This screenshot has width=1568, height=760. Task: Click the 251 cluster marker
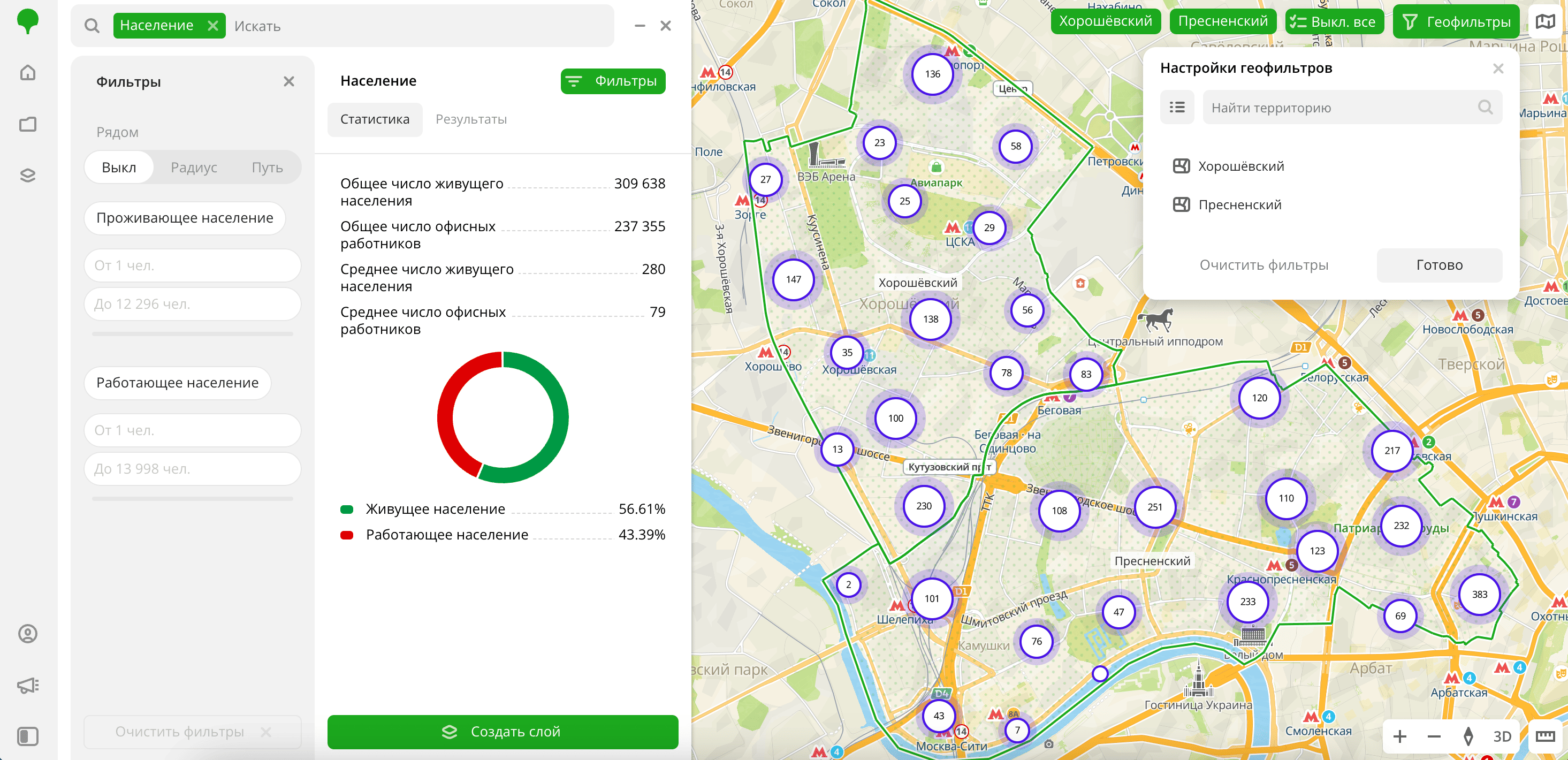coord(1154,507)
